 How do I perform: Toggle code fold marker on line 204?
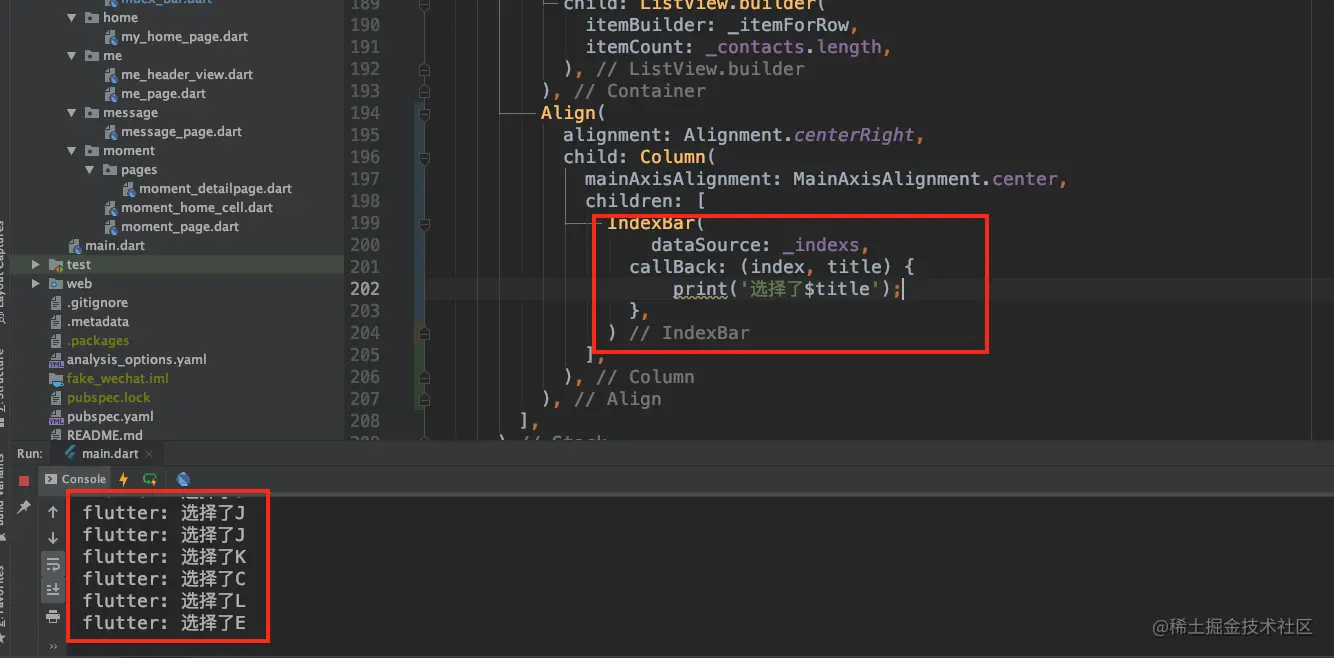tap(424, 333)
